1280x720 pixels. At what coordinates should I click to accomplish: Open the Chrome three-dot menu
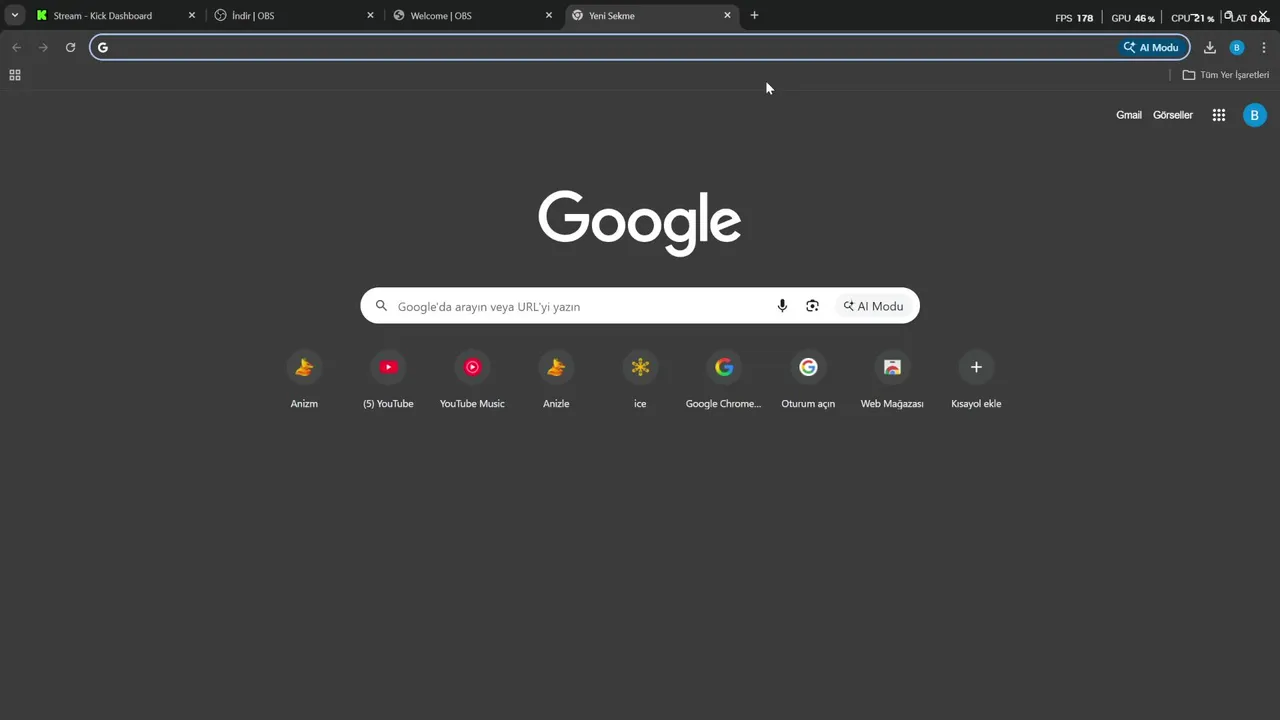tap(1264, 47)
